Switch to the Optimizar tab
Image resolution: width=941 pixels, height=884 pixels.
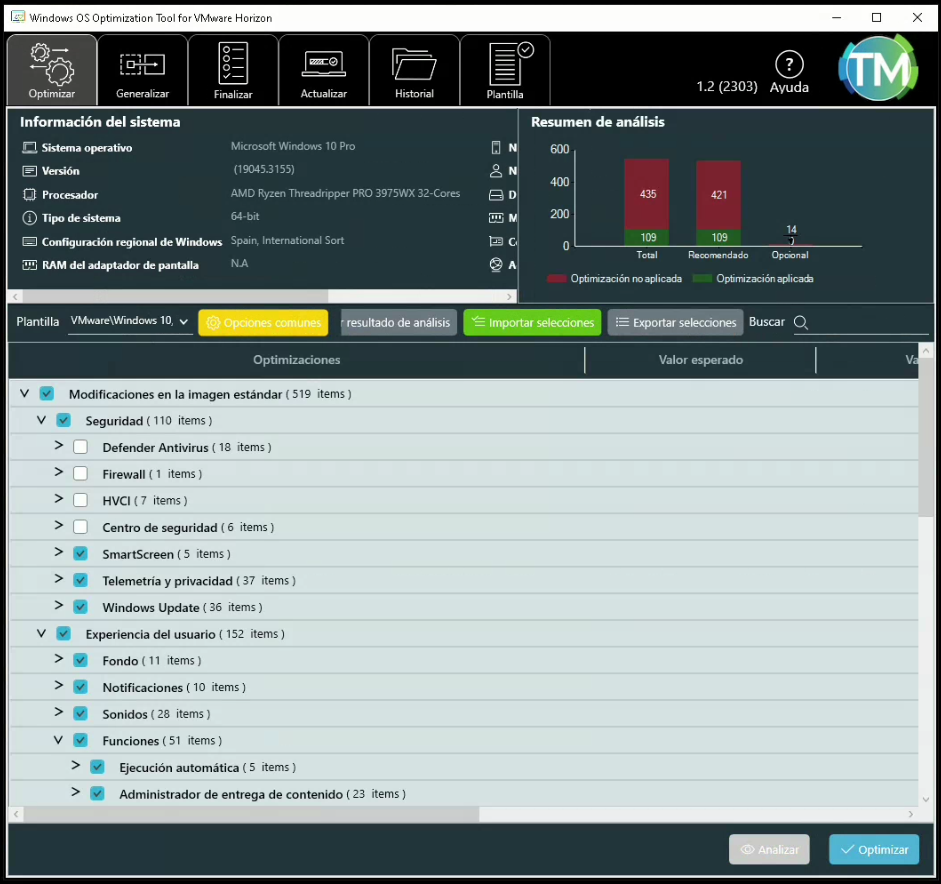pyautogui.click(x=52, y=70)
